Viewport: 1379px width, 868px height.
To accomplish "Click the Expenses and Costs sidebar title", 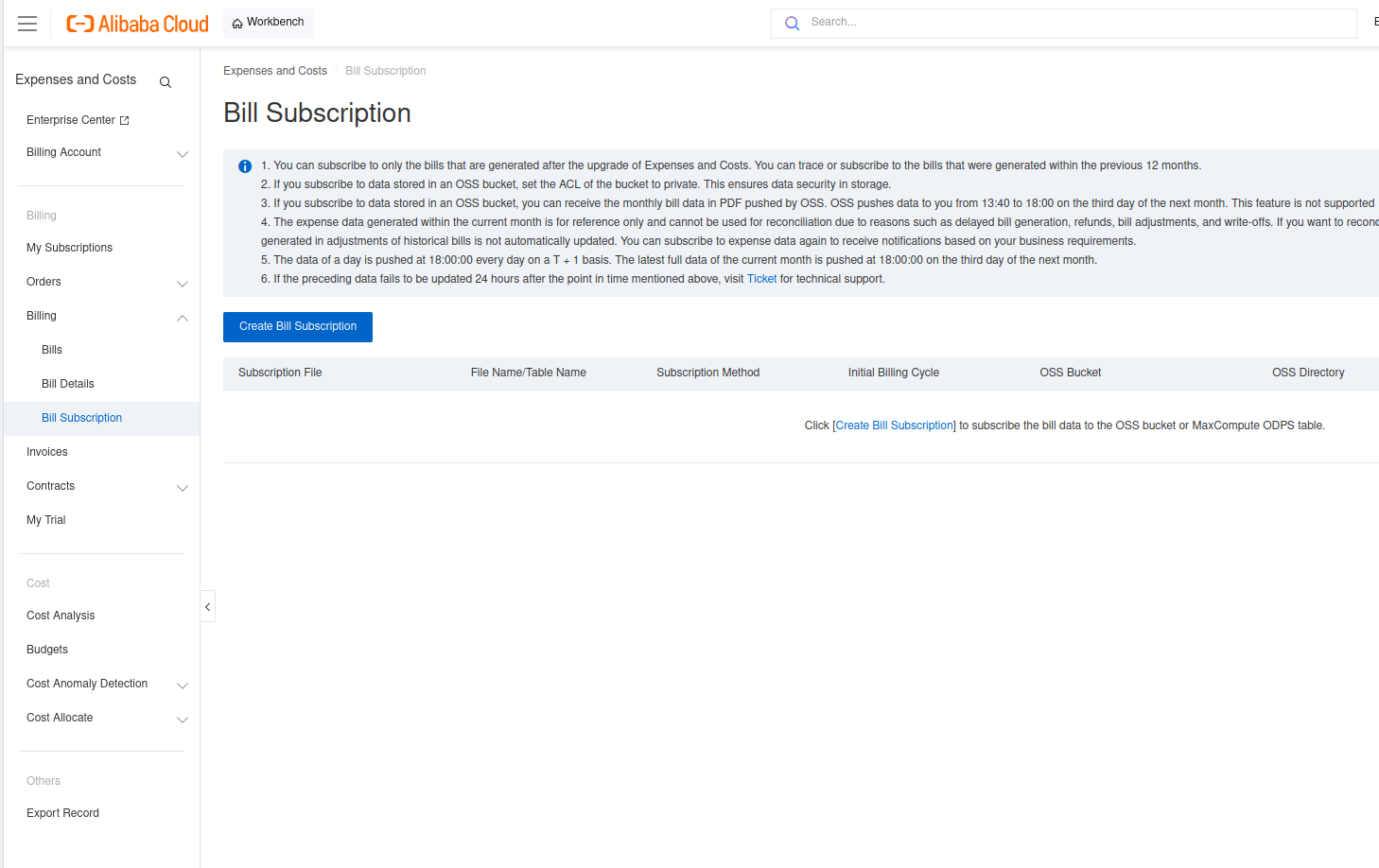I will coord(76,79).
